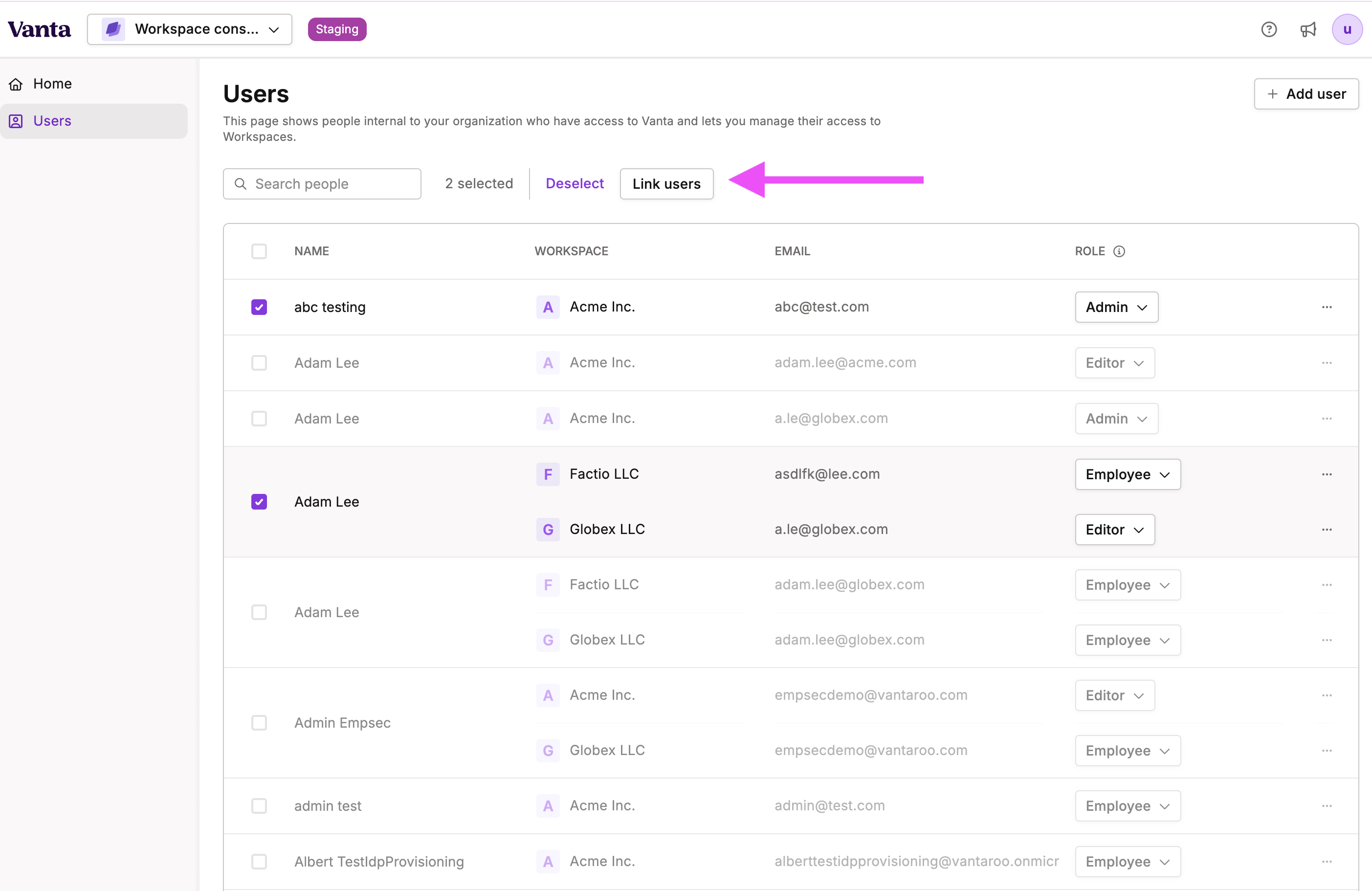Open more options for abc testing row
This screenshot has height=891, width=1372.
click(1327, 308)
